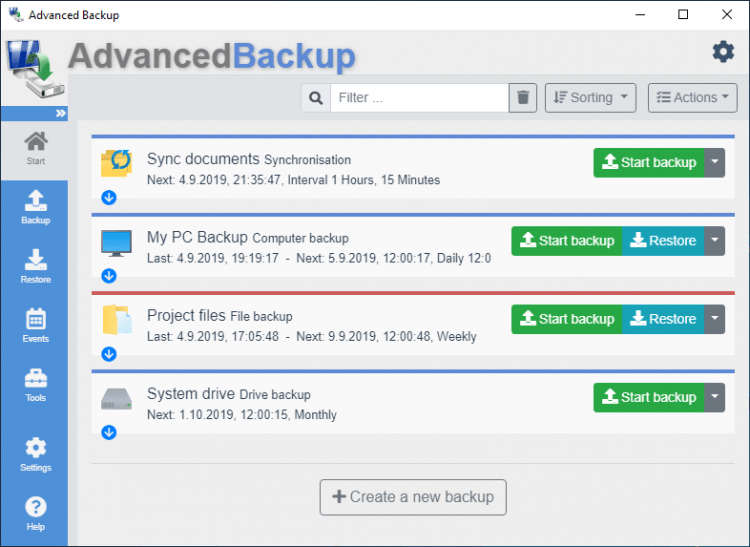The image size is (750, 547).
Task: Open the Sorting dropdown
Action: click(591, 97)
